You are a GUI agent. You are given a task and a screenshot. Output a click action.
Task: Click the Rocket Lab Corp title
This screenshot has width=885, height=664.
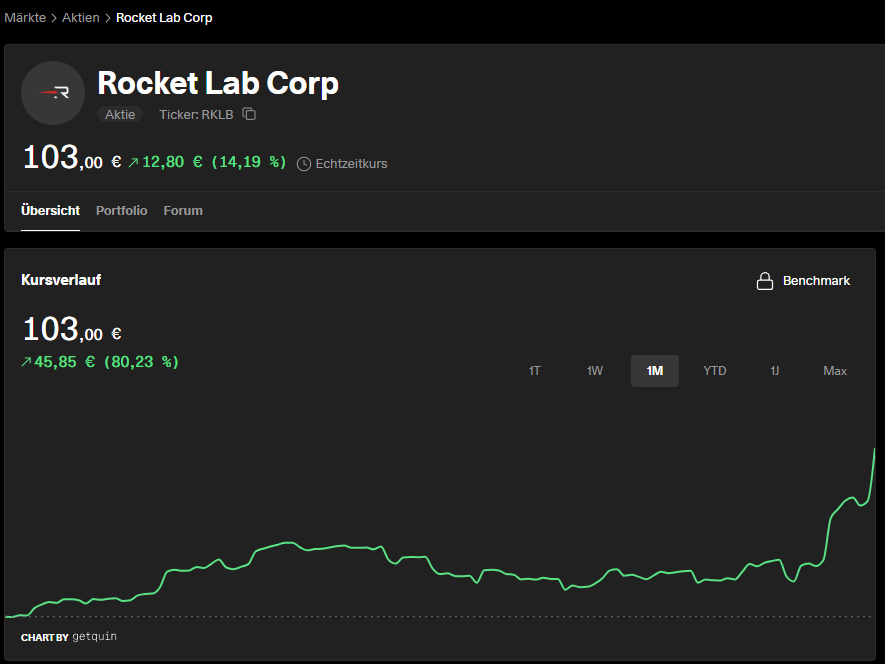click(x=218, y=83)
